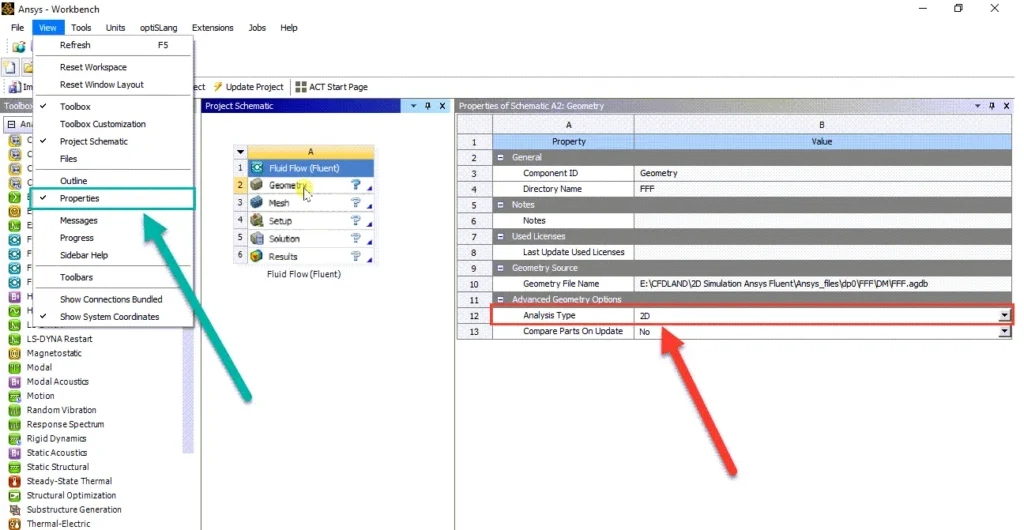Collapse the Notes property group
The image size is (1024, 530).
500,205
